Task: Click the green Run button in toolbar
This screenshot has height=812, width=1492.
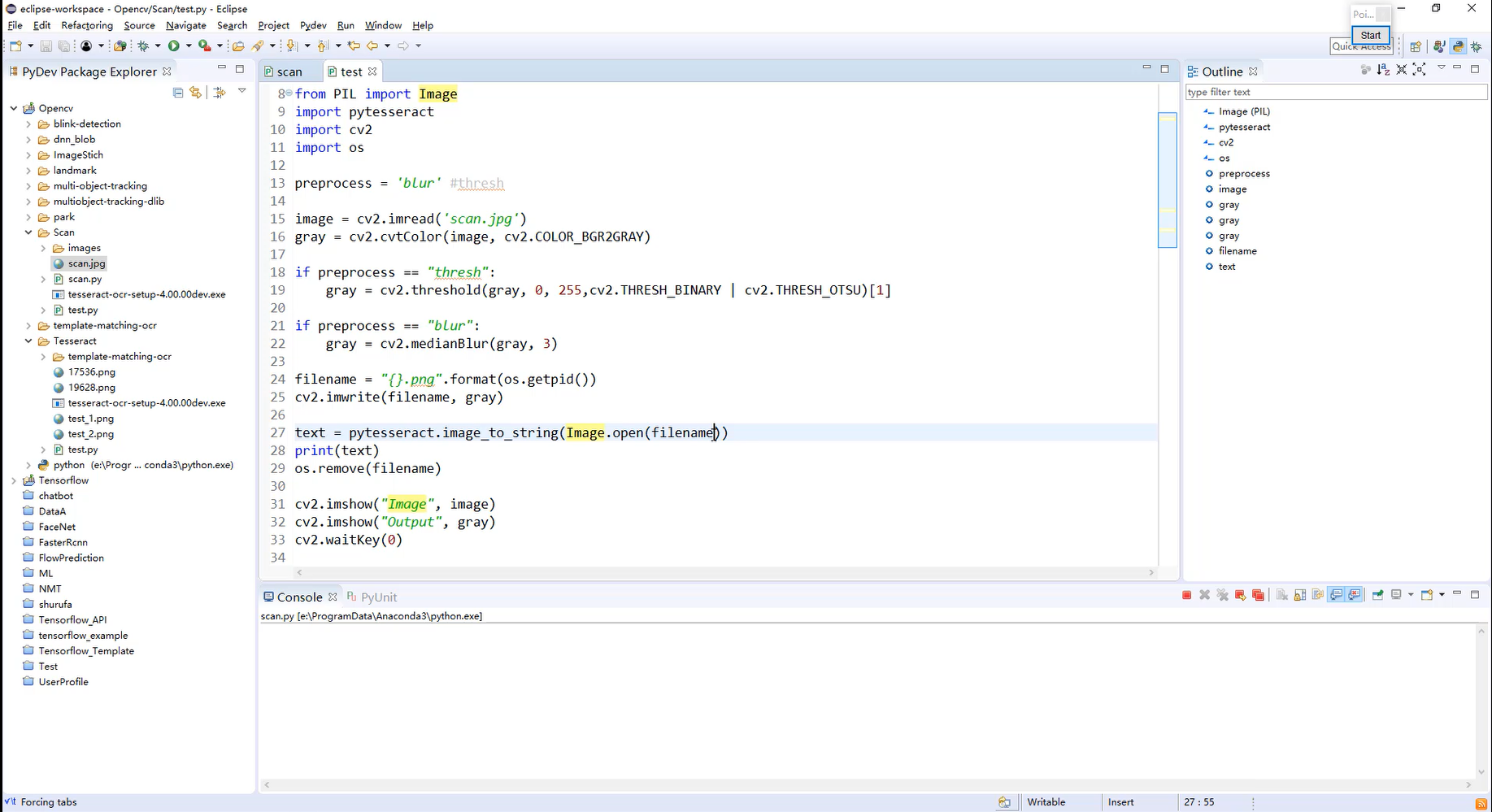Action: point(173,46)
